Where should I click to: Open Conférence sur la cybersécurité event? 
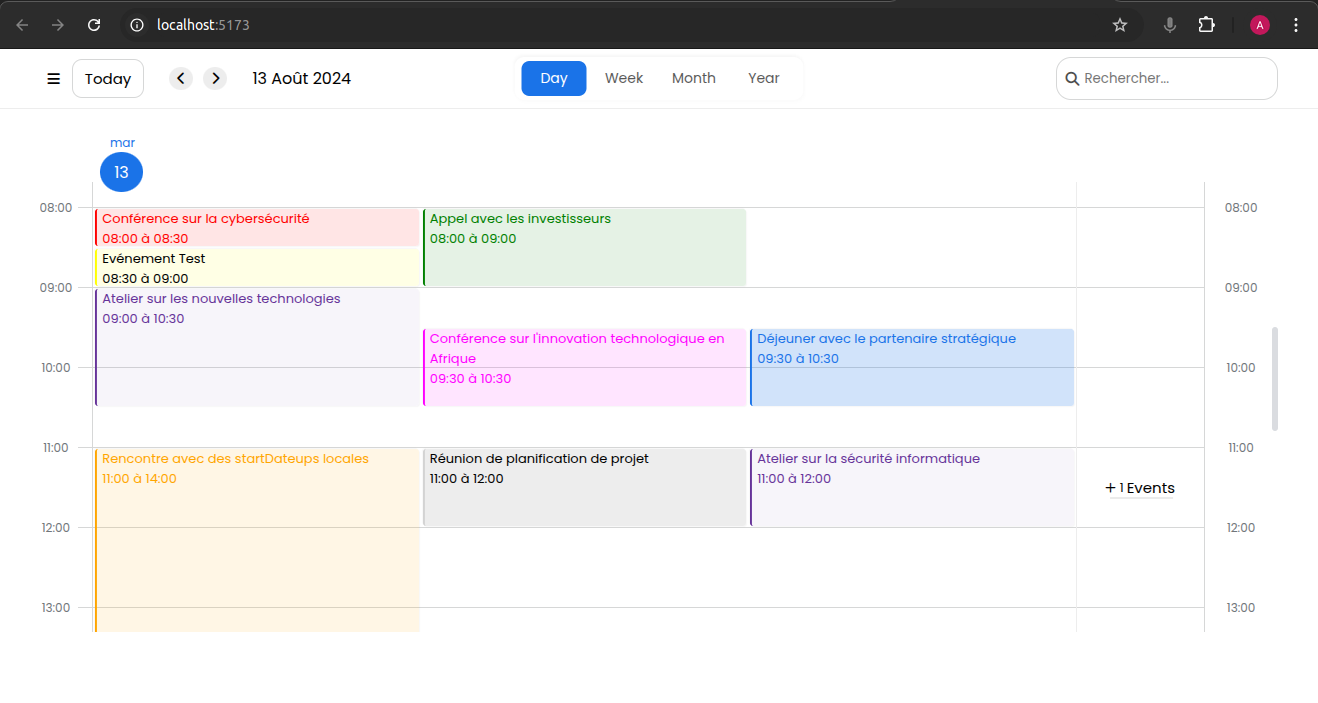(257, 228)
